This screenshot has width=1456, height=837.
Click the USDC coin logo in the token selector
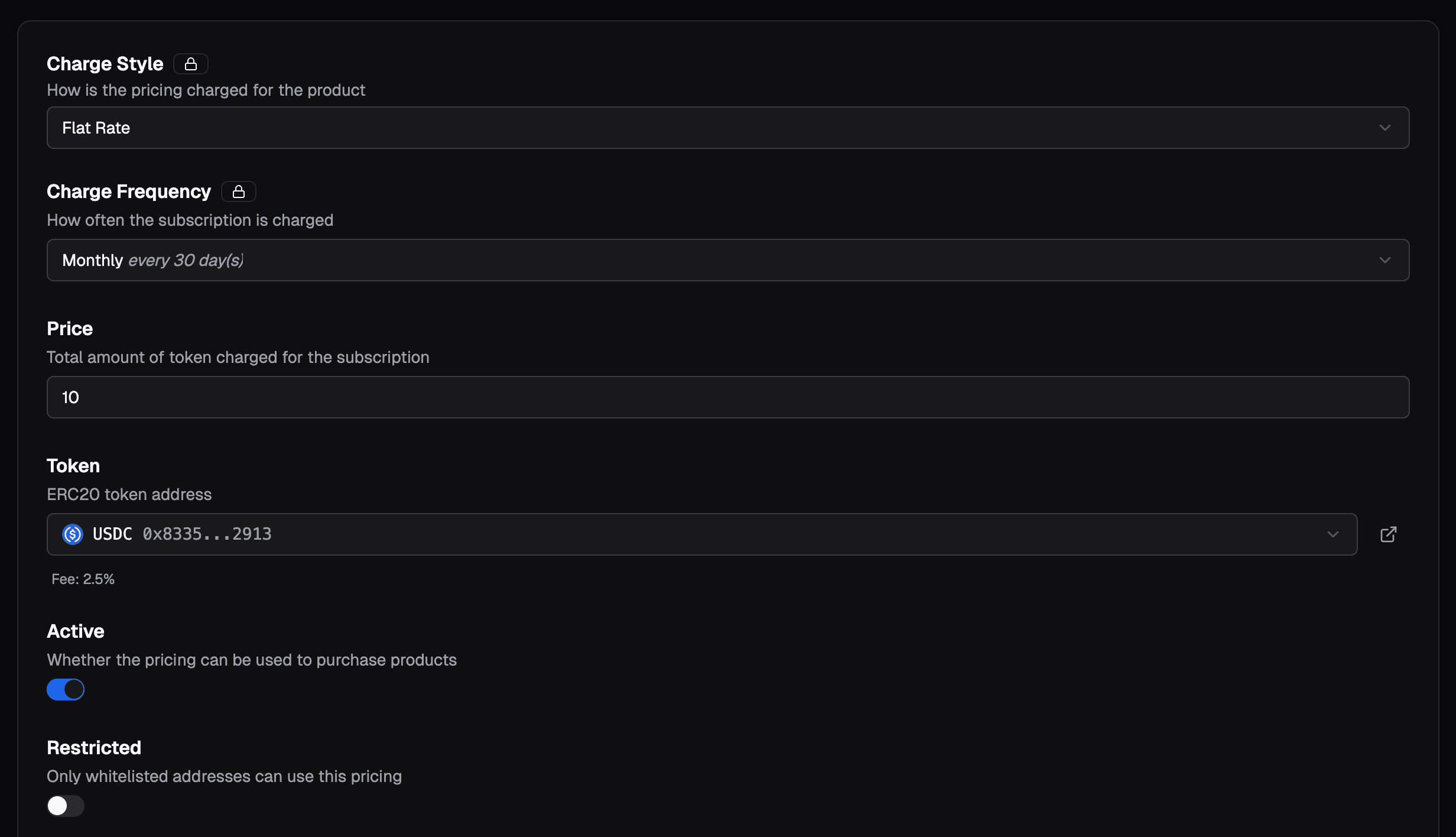72,534
